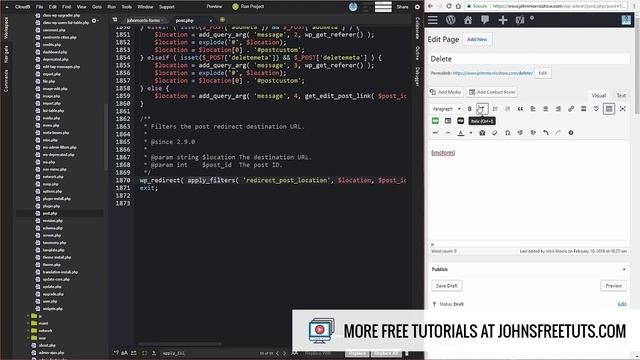Screen dimensions: 640x360
Task: Click the strikethrough icon in third toolbar row
Action: pyautogui.click(x=435, y=133)
